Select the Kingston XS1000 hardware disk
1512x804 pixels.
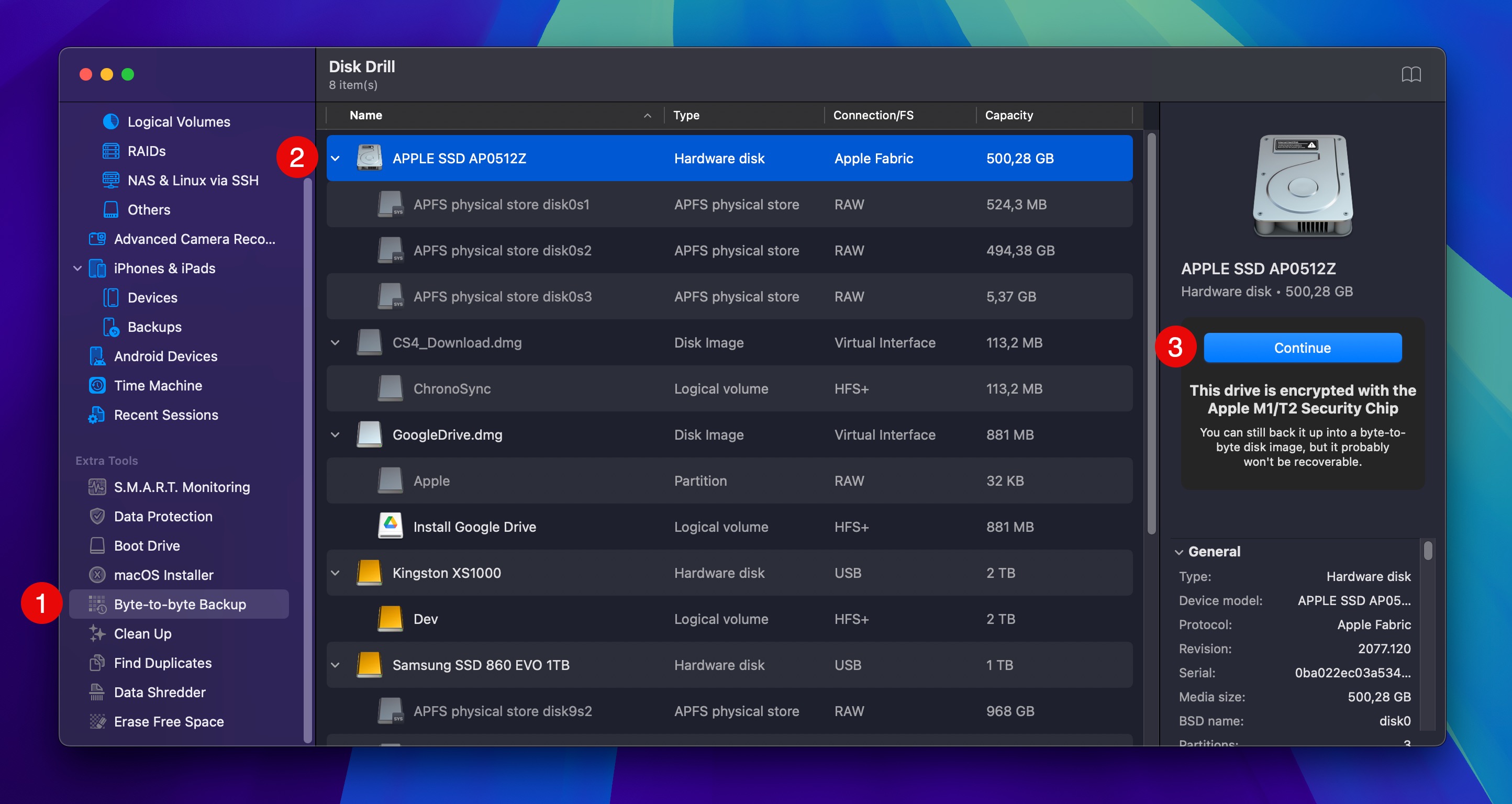pos(447,572)
